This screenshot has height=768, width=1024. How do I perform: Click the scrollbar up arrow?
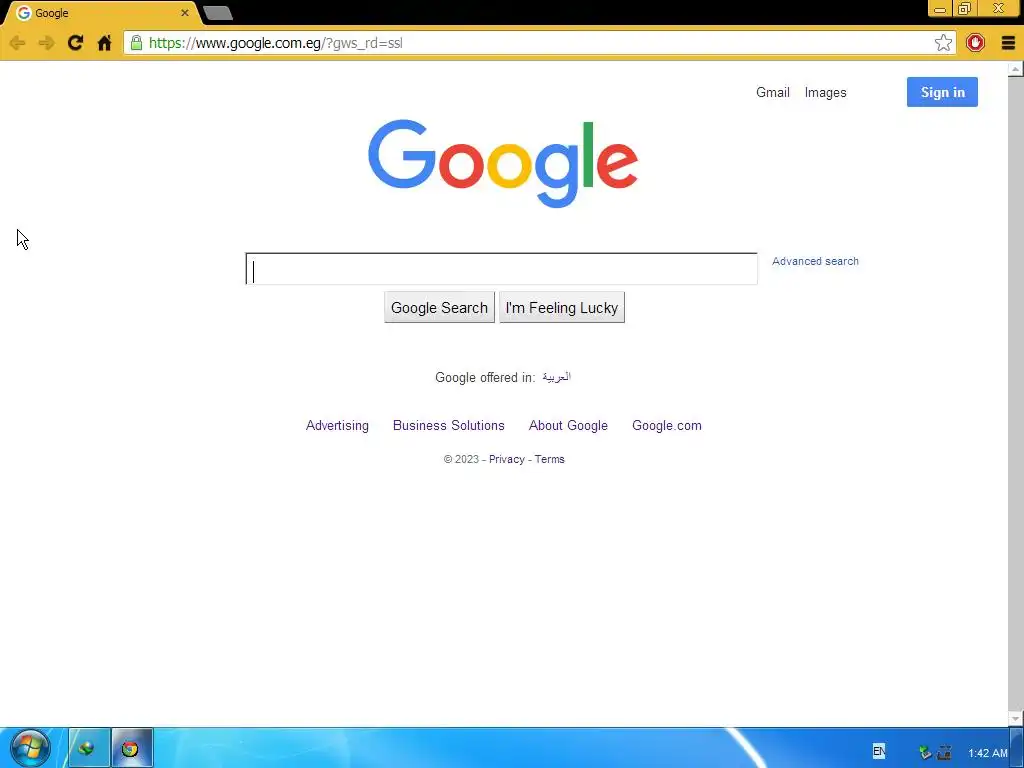(x=1016, y=69)
